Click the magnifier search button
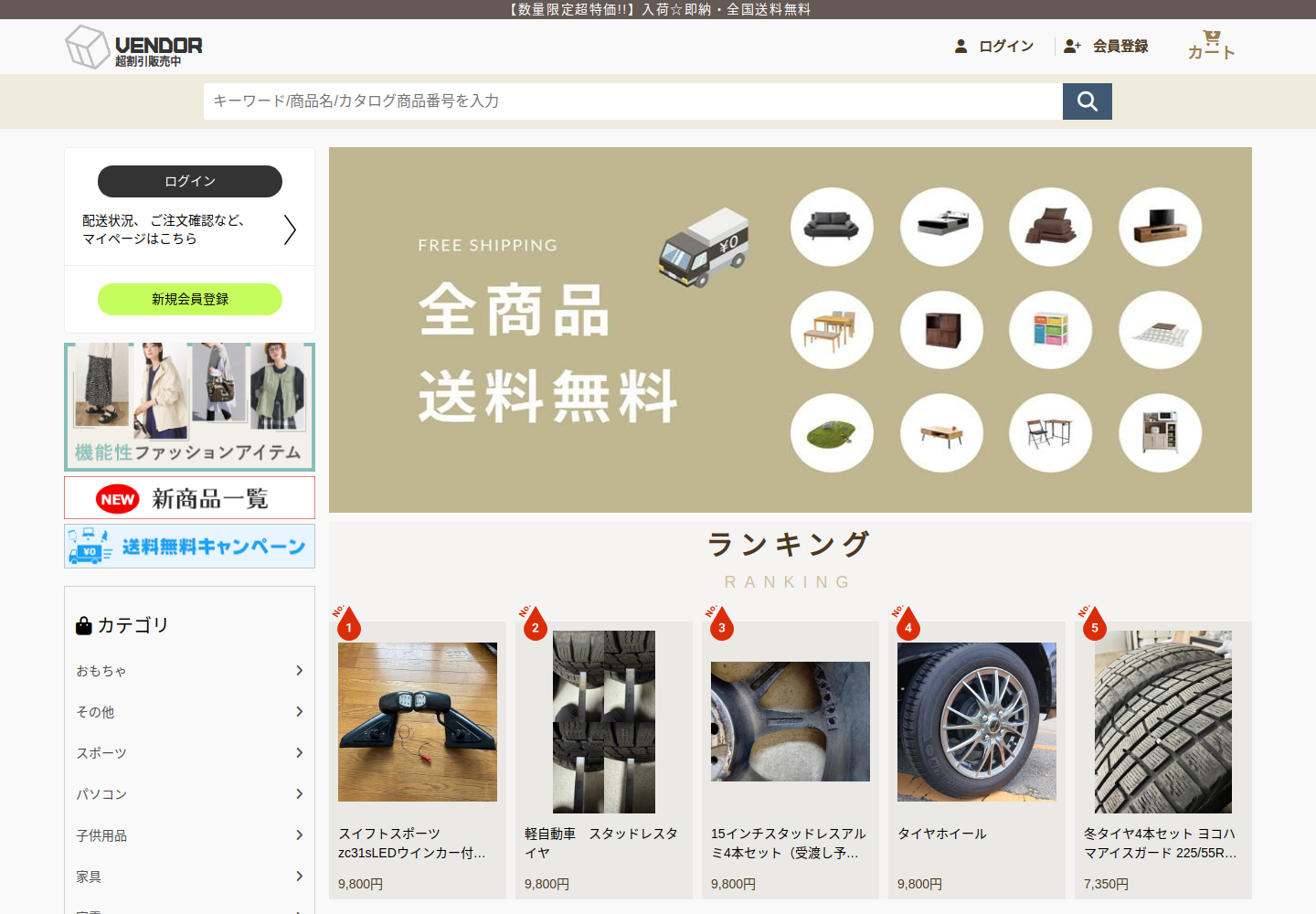 [1088, 101]
